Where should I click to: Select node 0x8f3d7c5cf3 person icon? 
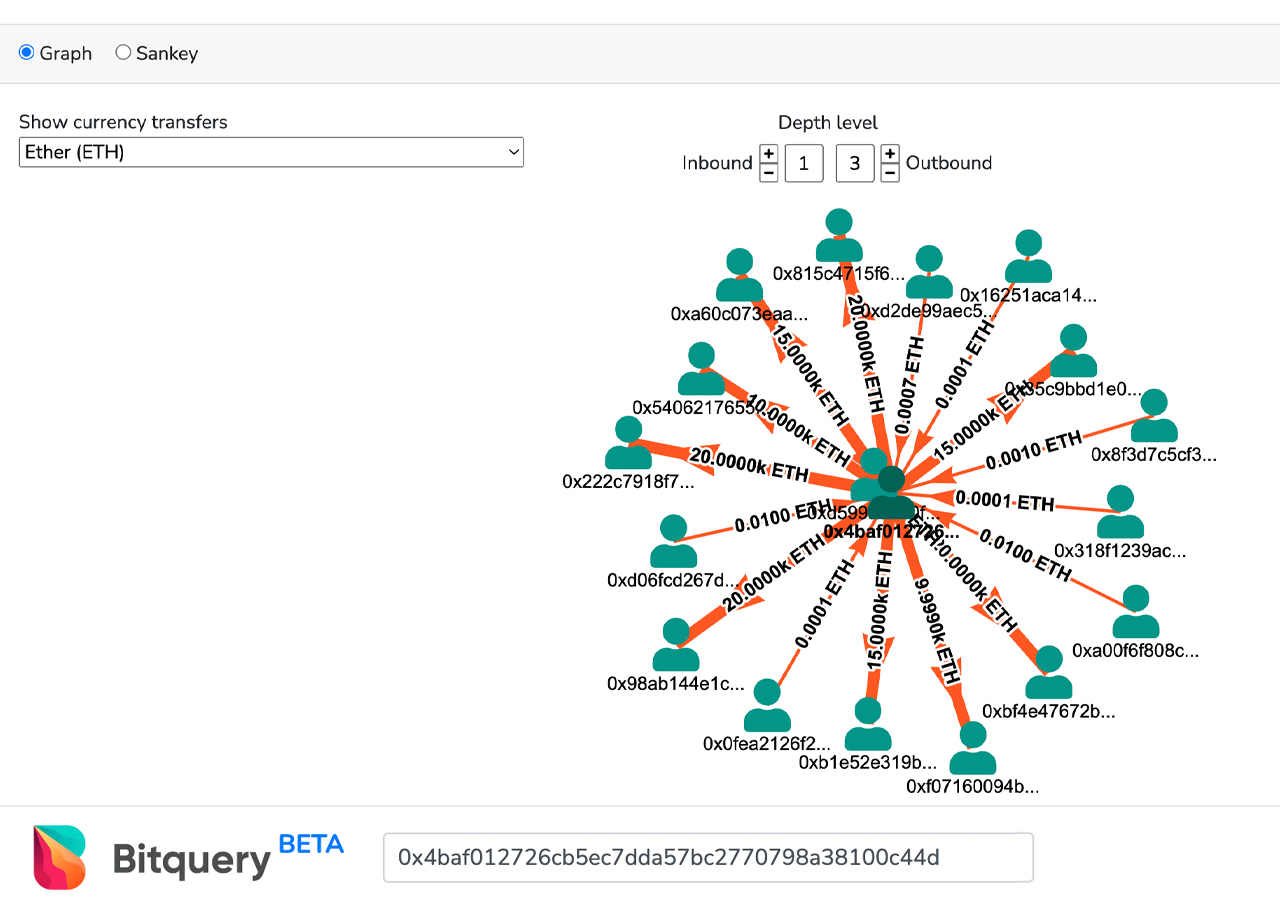1155,416
